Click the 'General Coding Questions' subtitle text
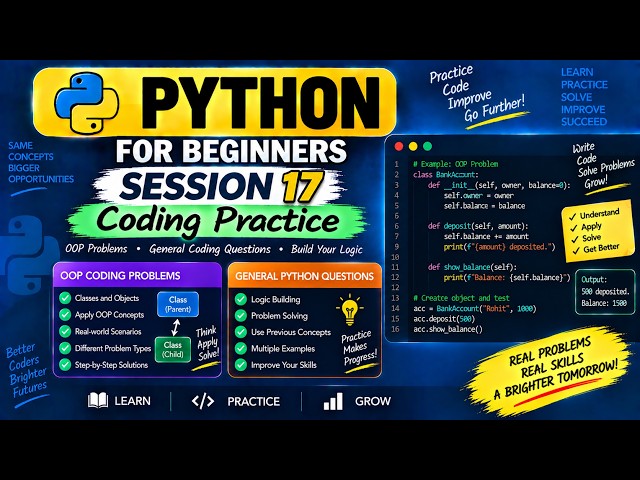640x480 pixels. (x=210, y=249)
